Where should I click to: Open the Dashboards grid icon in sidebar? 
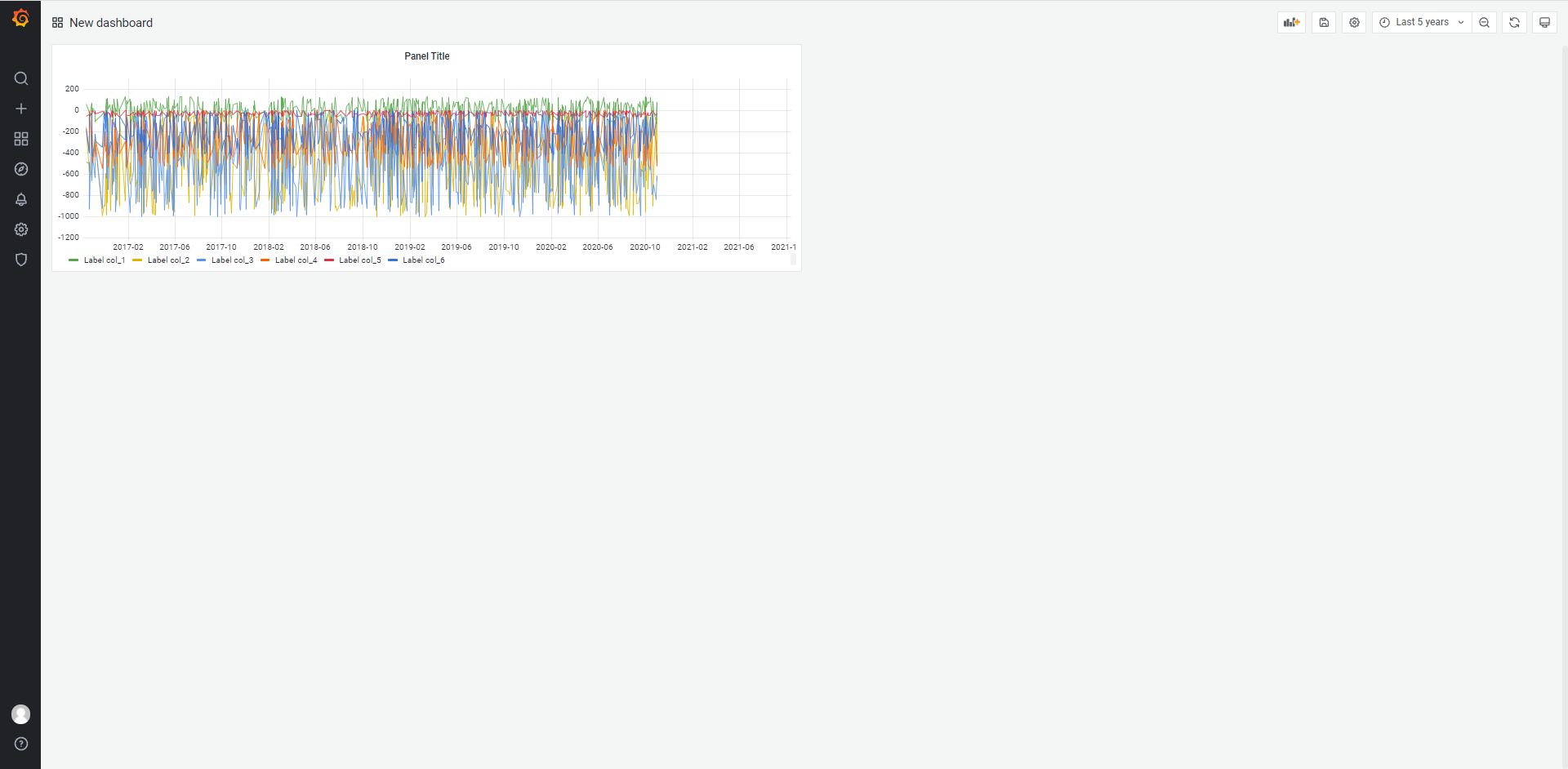click(x=21, y=139)
